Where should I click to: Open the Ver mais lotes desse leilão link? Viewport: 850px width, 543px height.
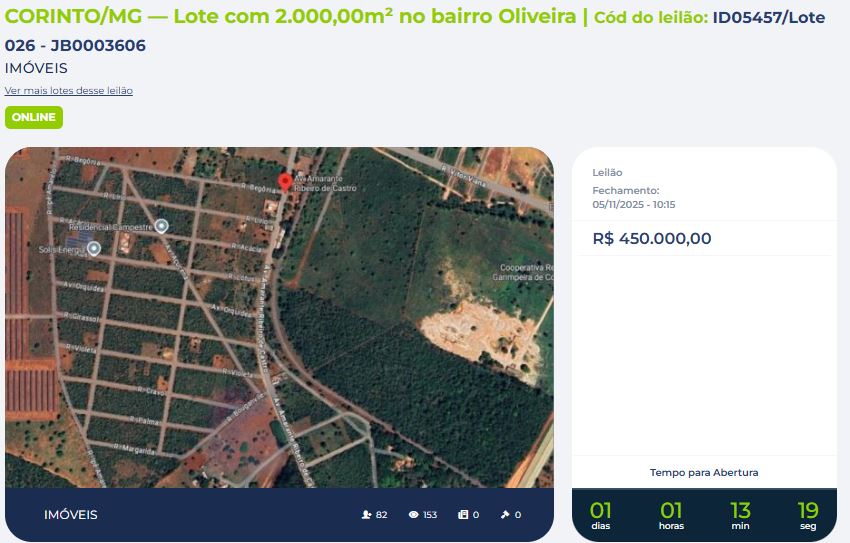click(x=69, y=90)
